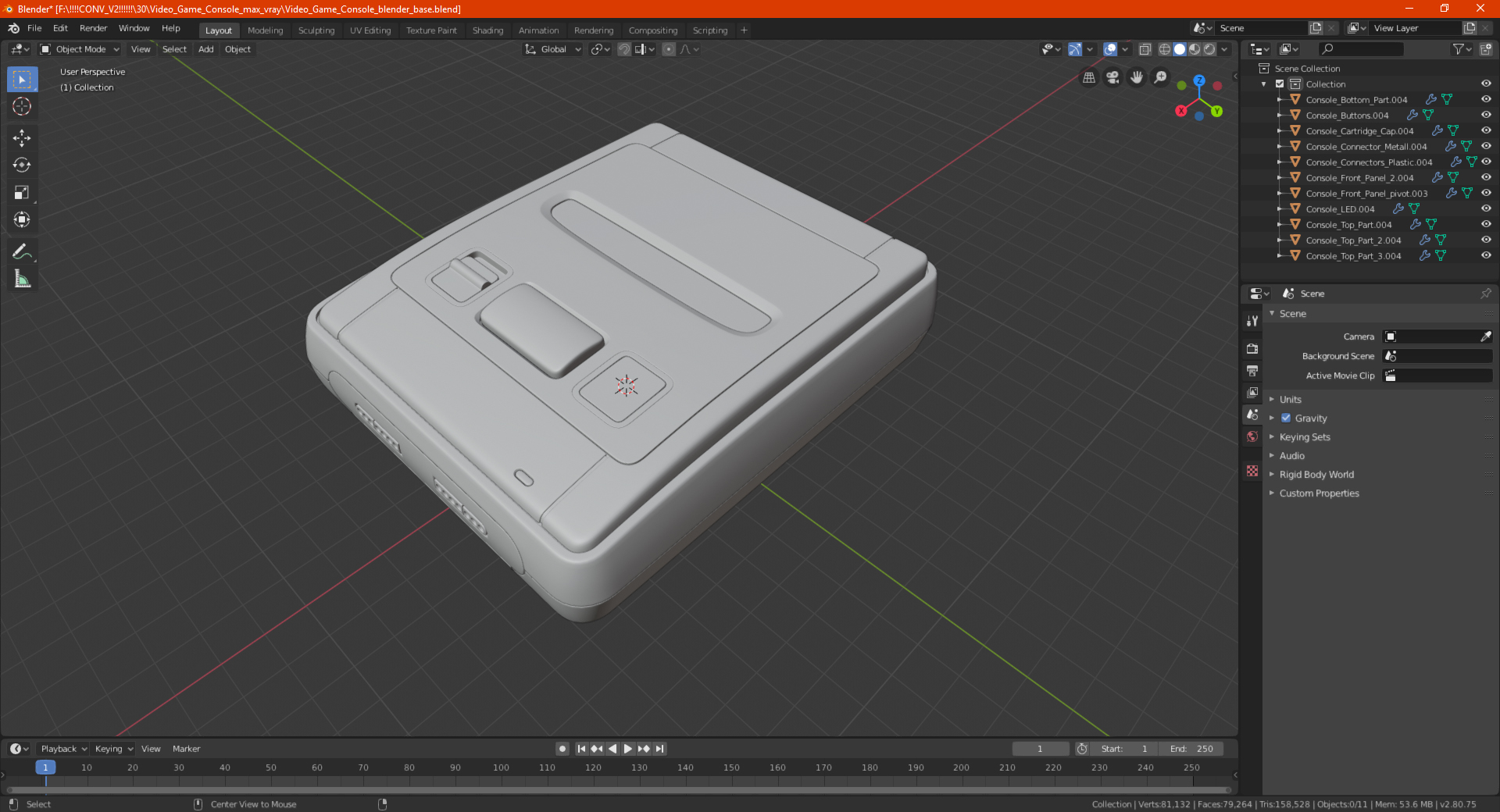
Task: Uncheck the Collection exclude checkbox
Action: pos(1280,84)
